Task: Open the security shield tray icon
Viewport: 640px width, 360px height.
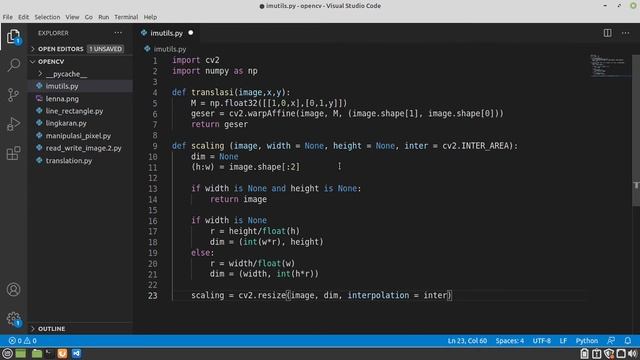Action: (x=609, y=354)
